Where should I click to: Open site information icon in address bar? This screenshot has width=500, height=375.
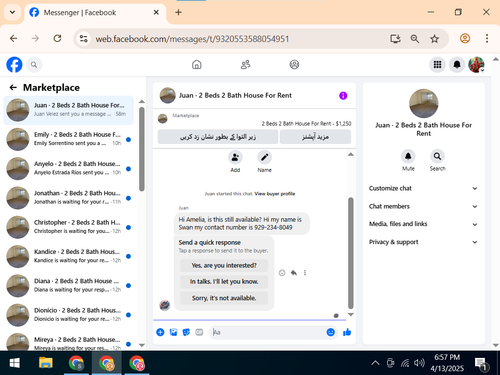[84, 39]
